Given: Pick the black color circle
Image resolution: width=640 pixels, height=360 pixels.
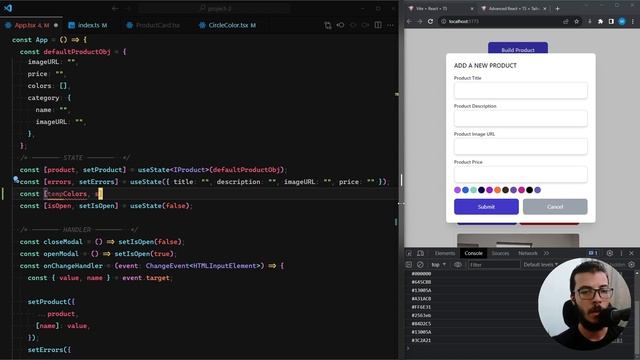Looking at the screenshot, I should [529, 190].
